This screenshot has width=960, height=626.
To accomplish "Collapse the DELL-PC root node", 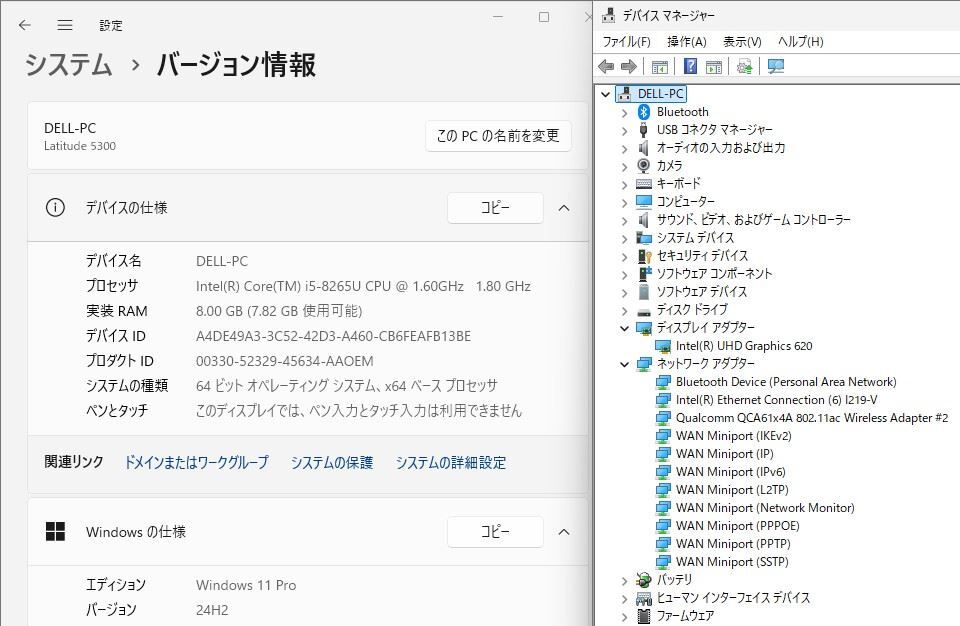I will tap(606, 94).
